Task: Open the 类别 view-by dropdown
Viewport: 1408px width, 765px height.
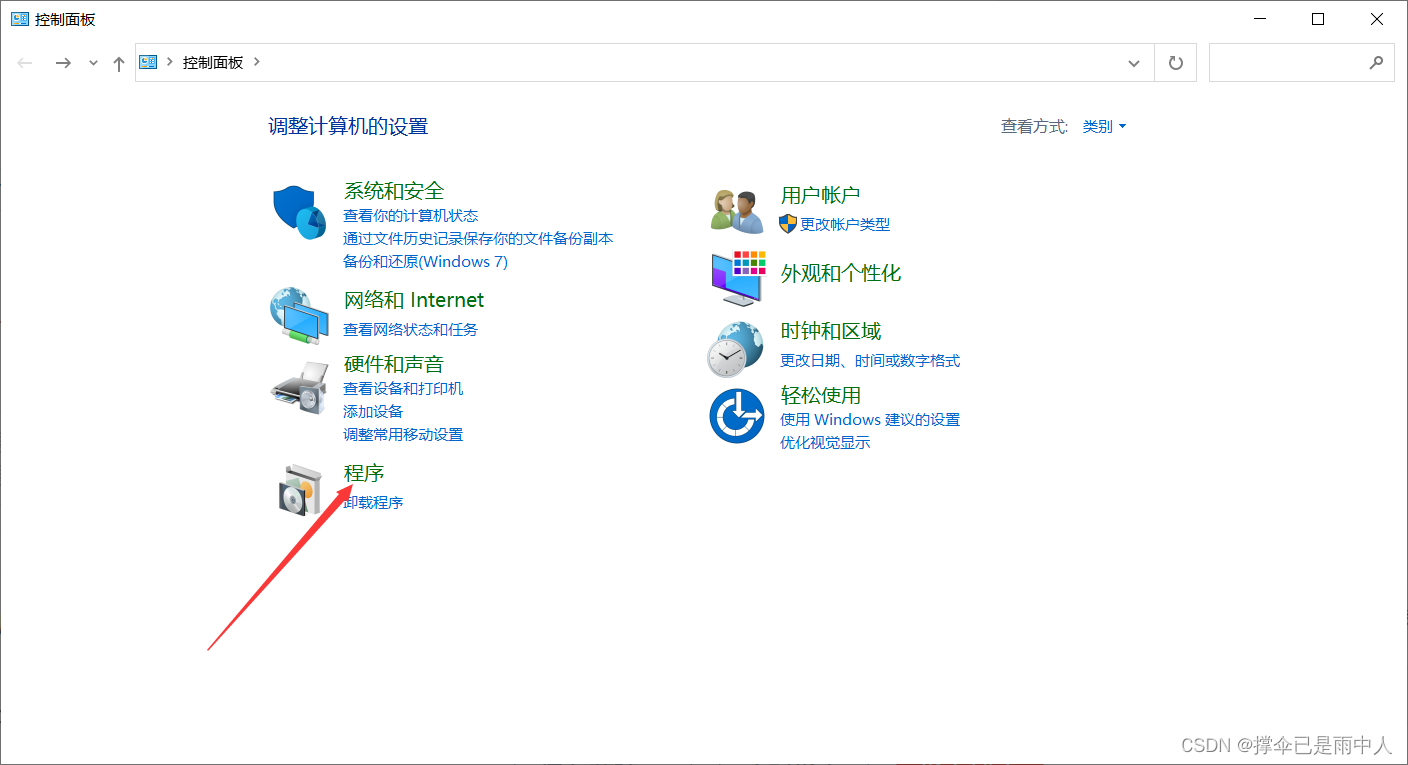Action: coord(1104,126)
